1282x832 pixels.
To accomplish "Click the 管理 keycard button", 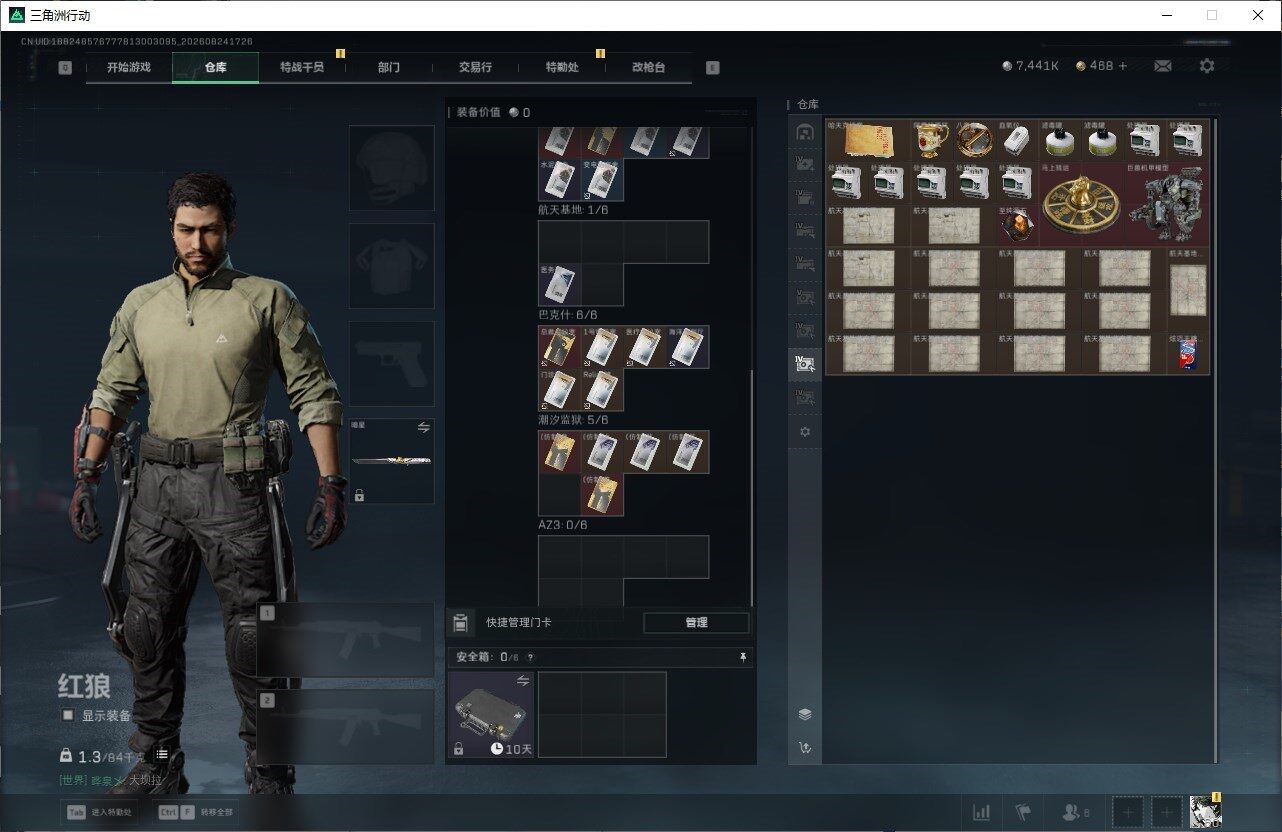I will click(696, 622).
